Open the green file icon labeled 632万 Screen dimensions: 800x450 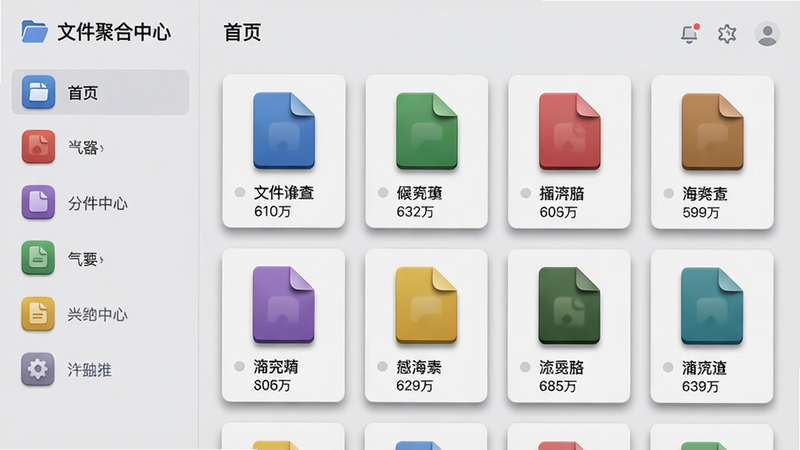pos(427,131)
